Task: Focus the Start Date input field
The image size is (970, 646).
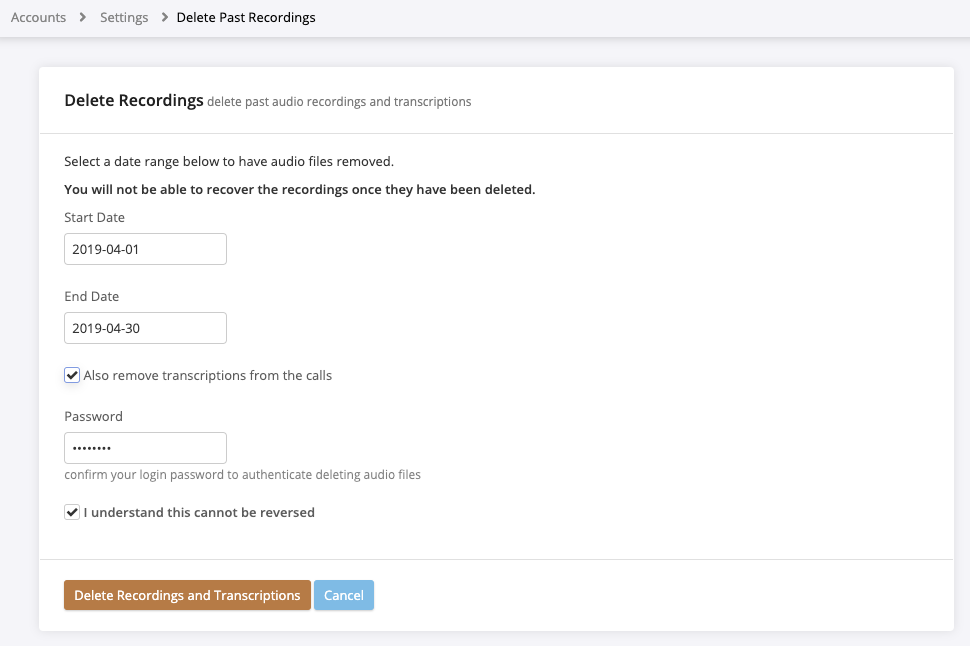Action: [x=145, y=249]
